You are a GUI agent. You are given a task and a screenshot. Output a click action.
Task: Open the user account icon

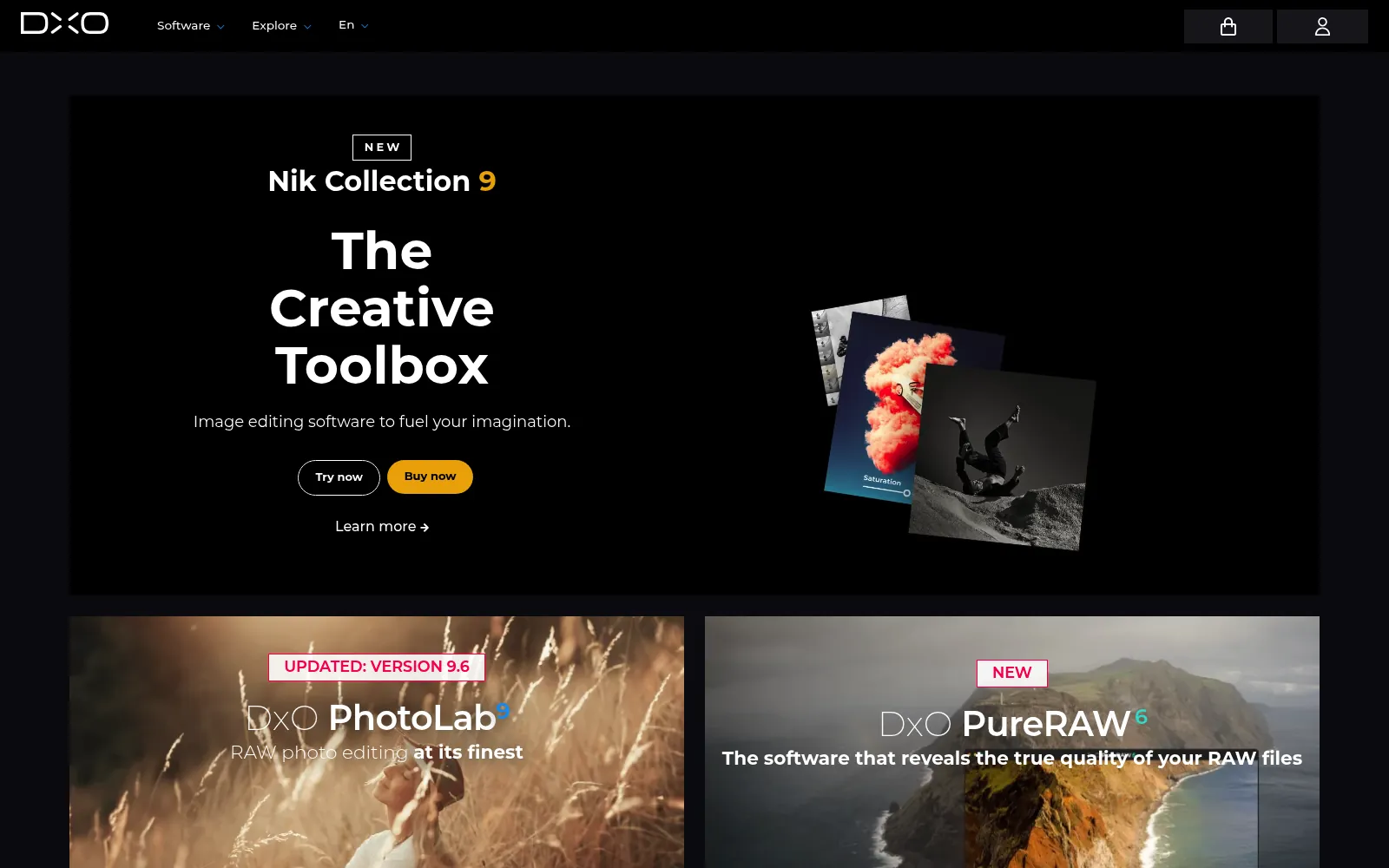[1322, 27]
